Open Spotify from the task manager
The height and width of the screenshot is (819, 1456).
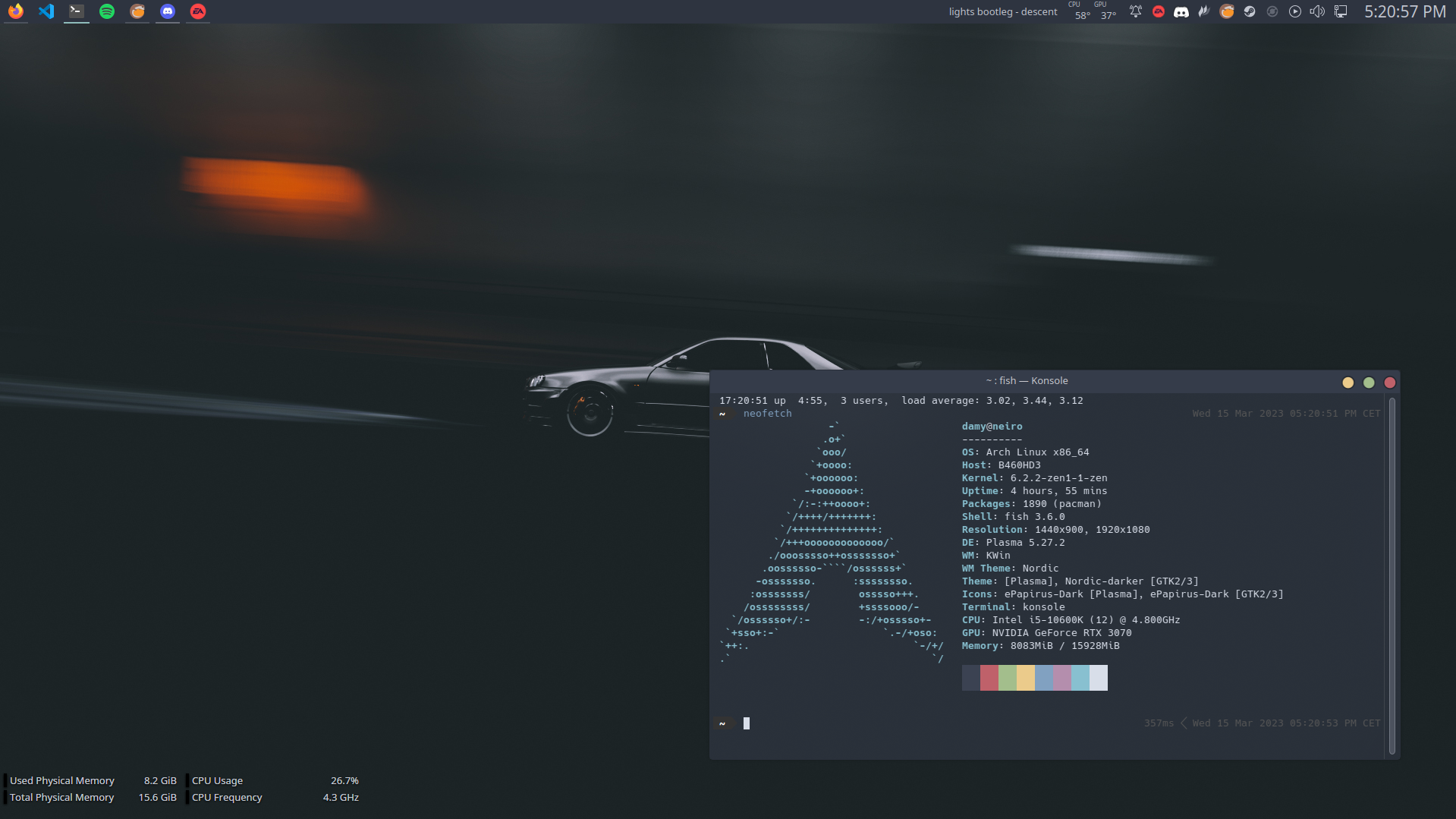coord(107,11)
